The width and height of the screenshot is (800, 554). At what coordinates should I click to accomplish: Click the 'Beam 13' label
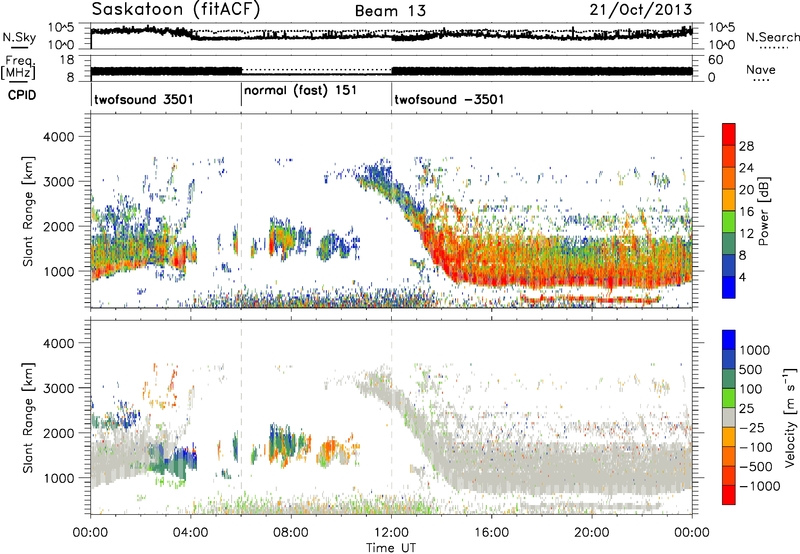pos(390,11)
